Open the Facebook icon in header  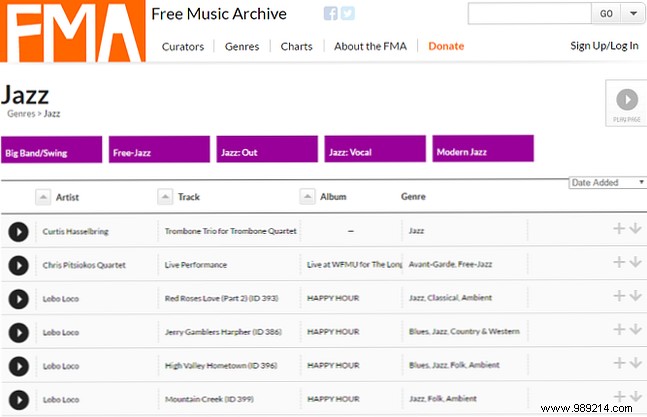click(331, 14)
